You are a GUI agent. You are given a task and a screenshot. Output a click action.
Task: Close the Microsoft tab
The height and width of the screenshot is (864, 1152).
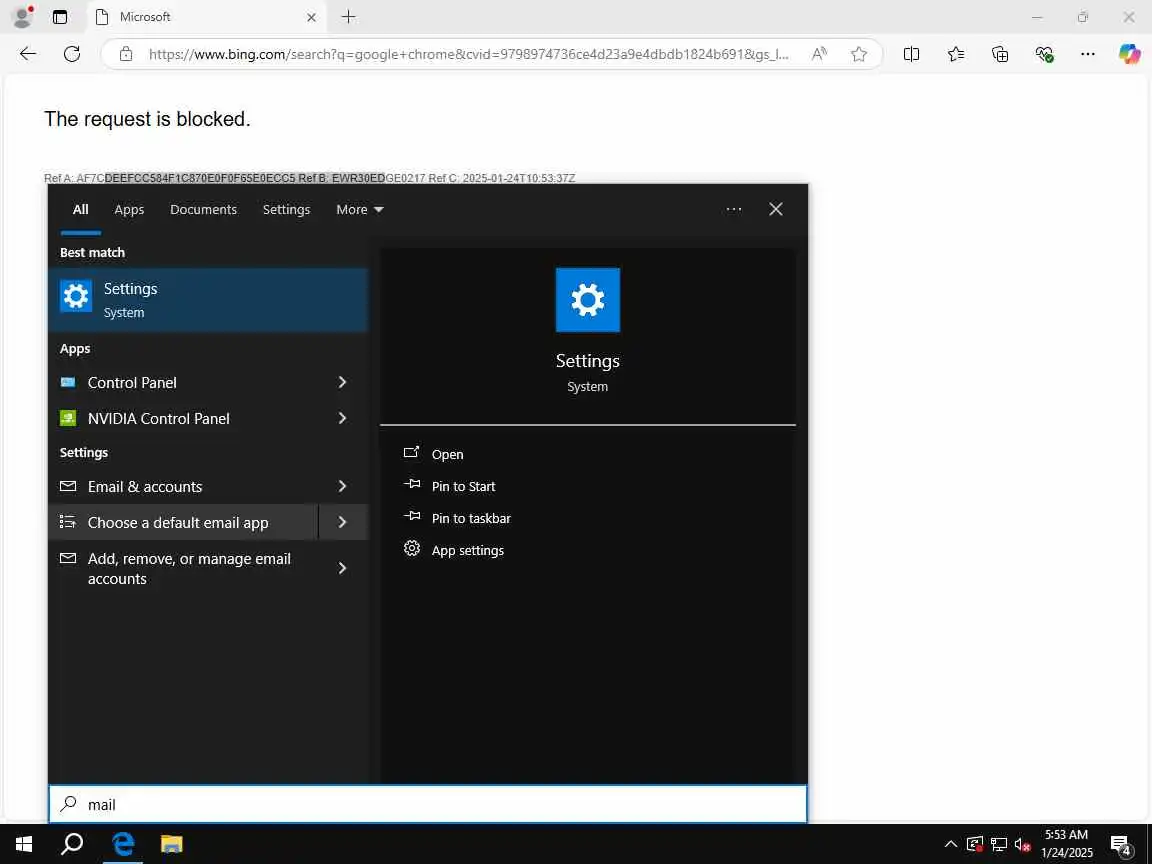[312, 17]
